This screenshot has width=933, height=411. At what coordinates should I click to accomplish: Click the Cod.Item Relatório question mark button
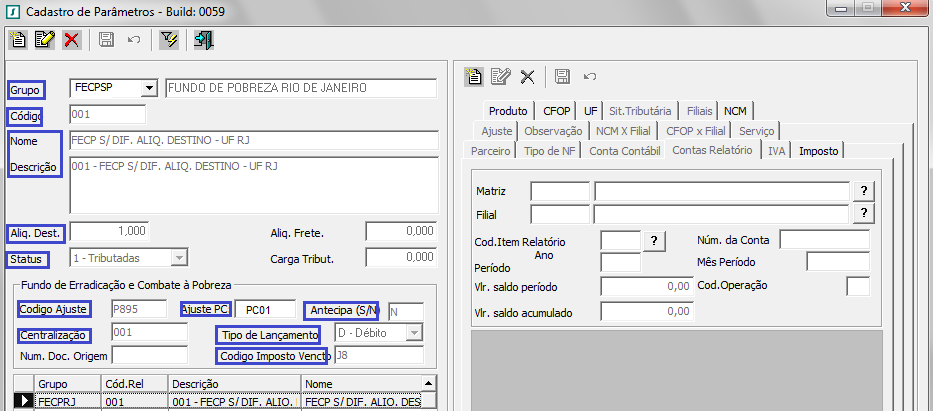click(x=654, y=241)
